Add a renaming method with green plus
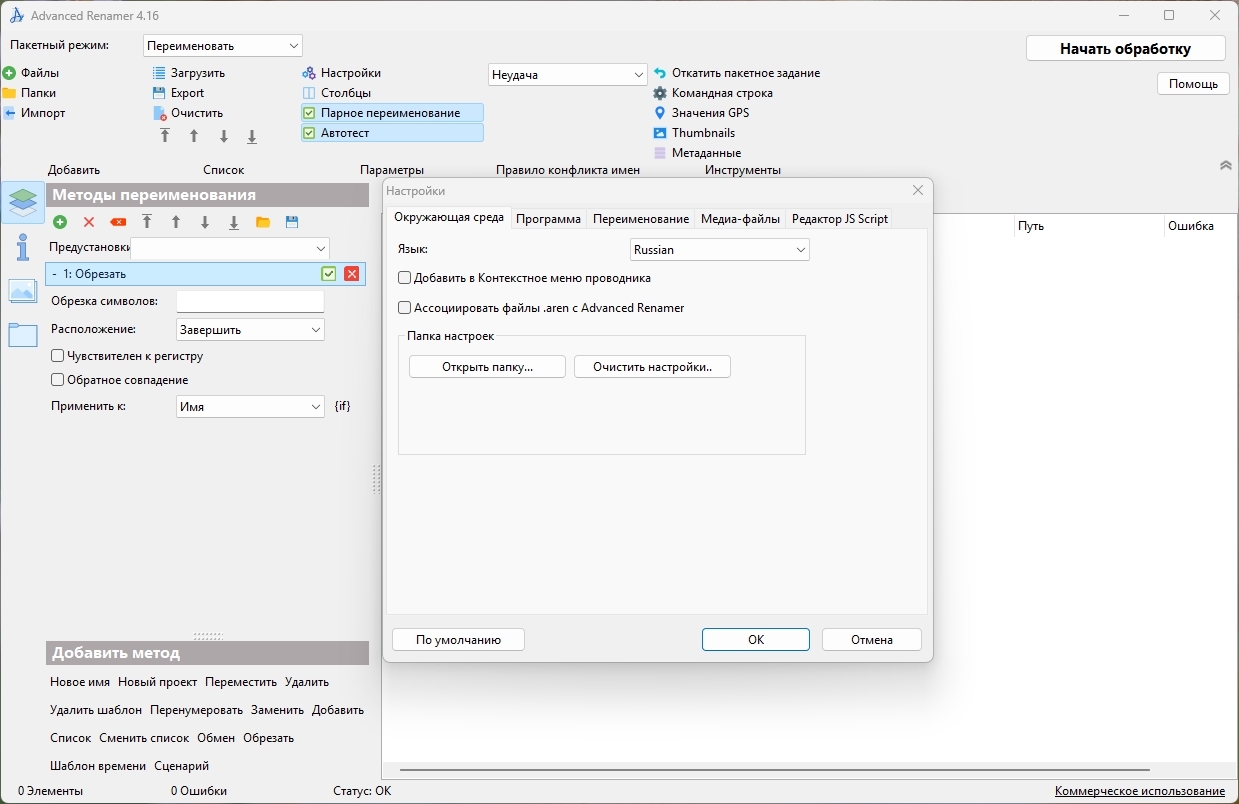The width and height of the screenshot is (1239, 804). tap(60, 222)
